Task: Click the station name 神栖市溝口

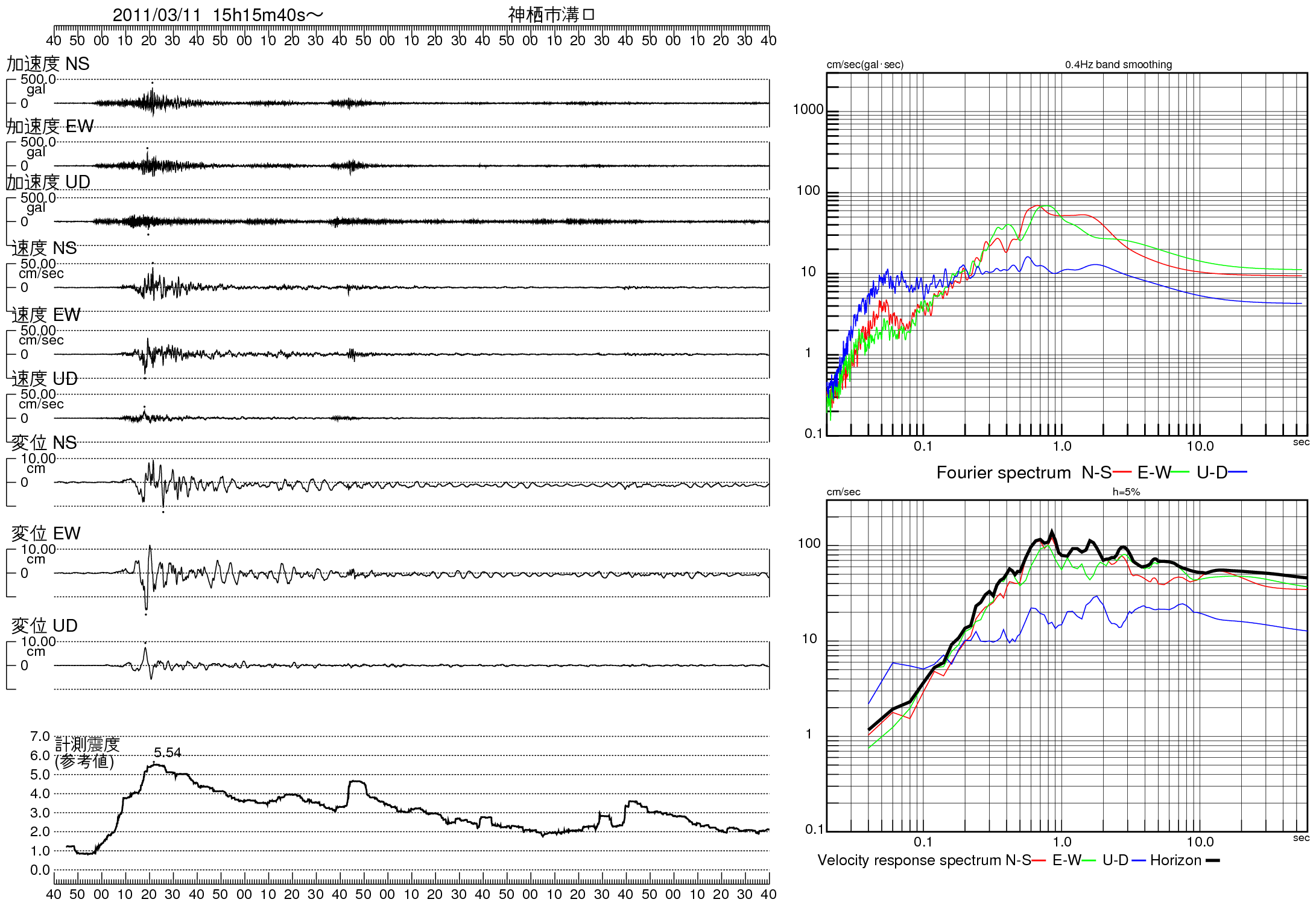Action: [551, 15]
